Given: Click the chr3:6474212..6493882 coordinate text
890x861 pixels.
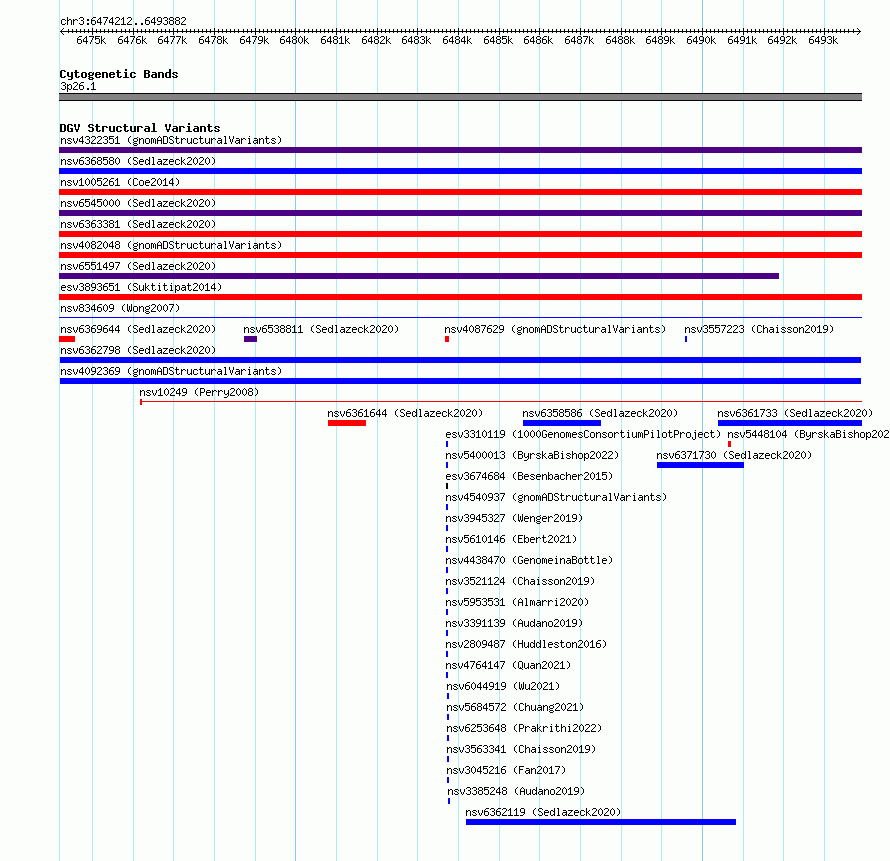Looking at the screenshot, I should coord(123,21).
